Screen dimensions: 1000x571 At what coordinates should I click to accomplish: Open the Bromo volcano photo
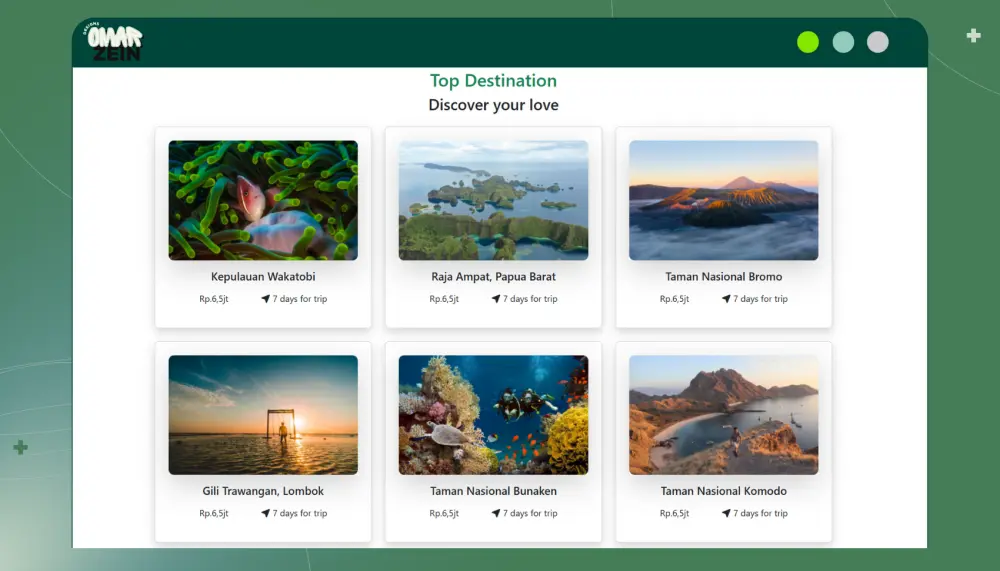723,200
